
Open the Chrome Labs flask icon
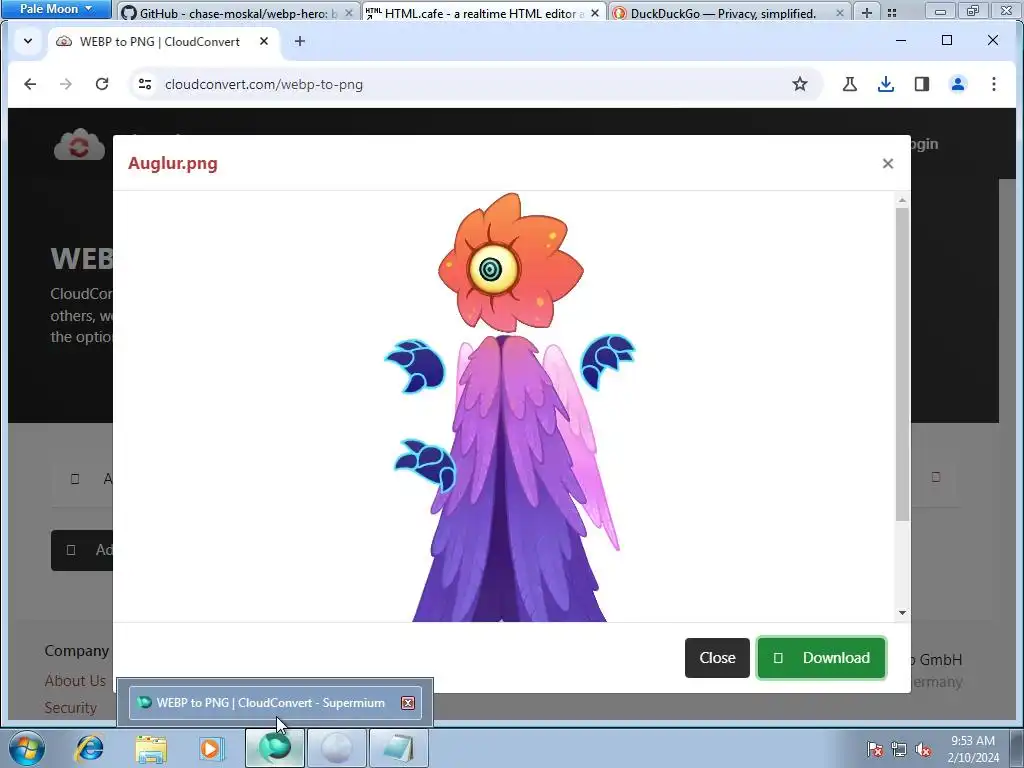[850, 84]
